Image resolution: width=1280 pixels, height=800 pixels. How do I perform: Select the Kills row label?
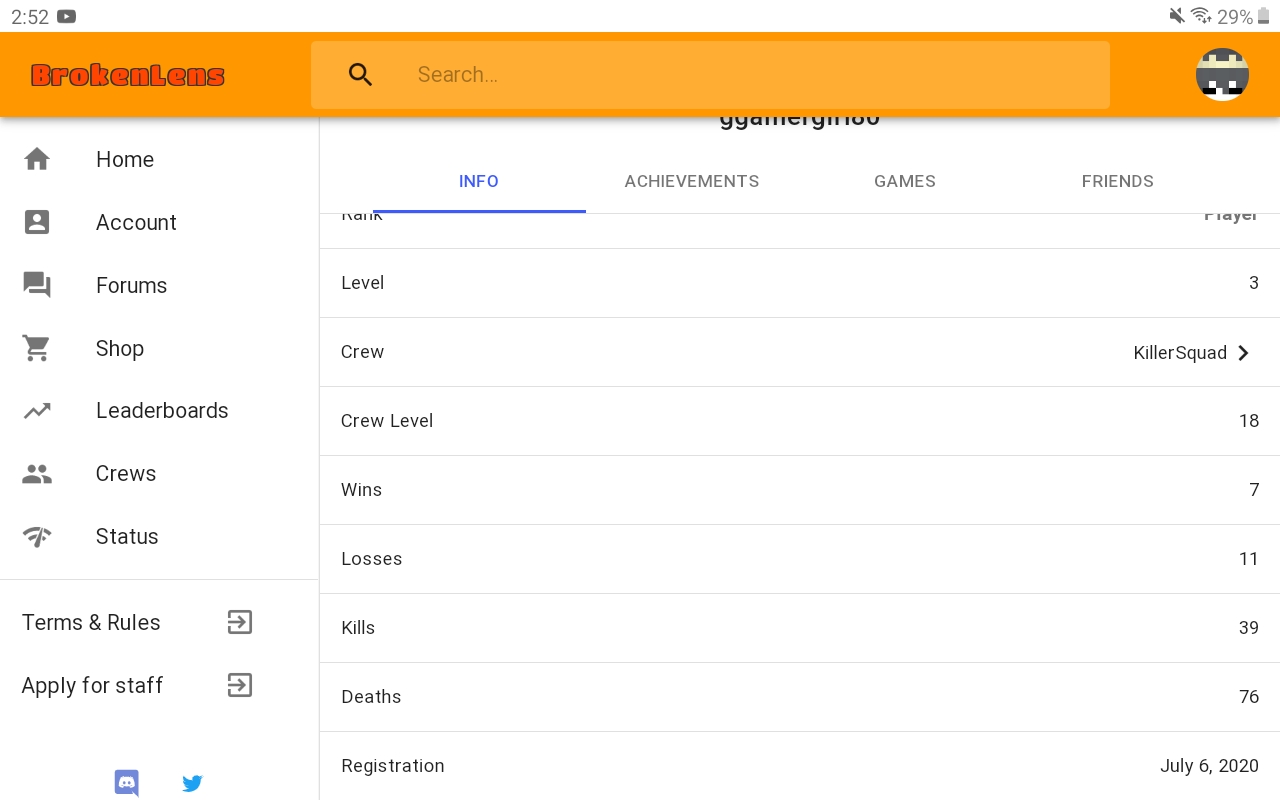pos(358,628)
